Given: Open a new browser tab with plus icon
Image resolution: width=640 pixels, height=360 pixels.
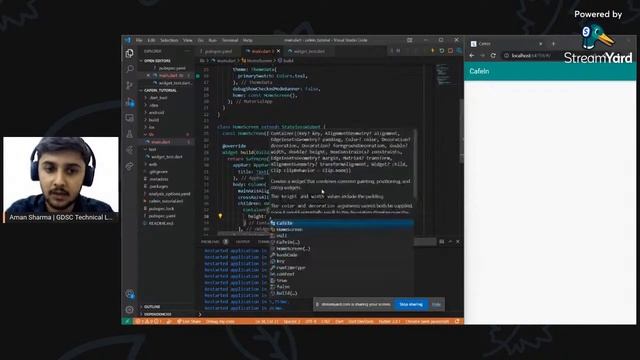Looking at the screenshot, I should [553, 44].
